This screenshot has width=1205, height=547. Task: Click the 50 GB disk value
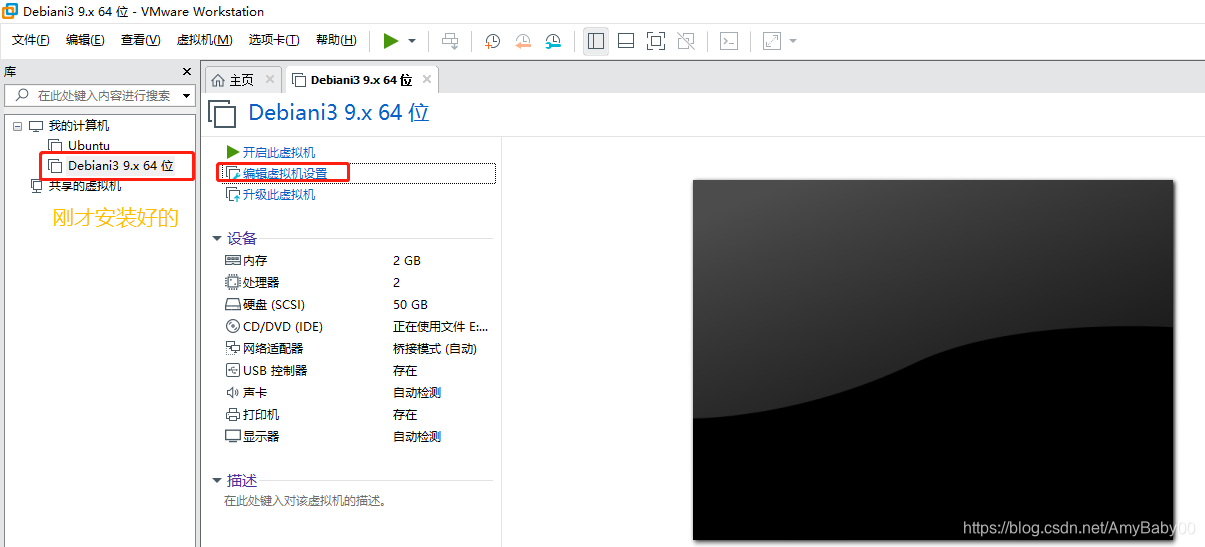[x=410, y=305]
